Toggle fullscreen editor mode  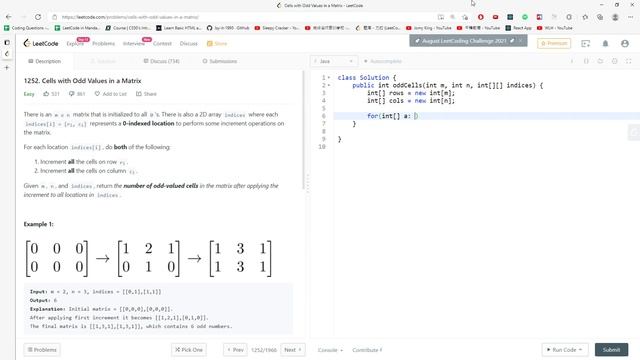pos(629,61)
